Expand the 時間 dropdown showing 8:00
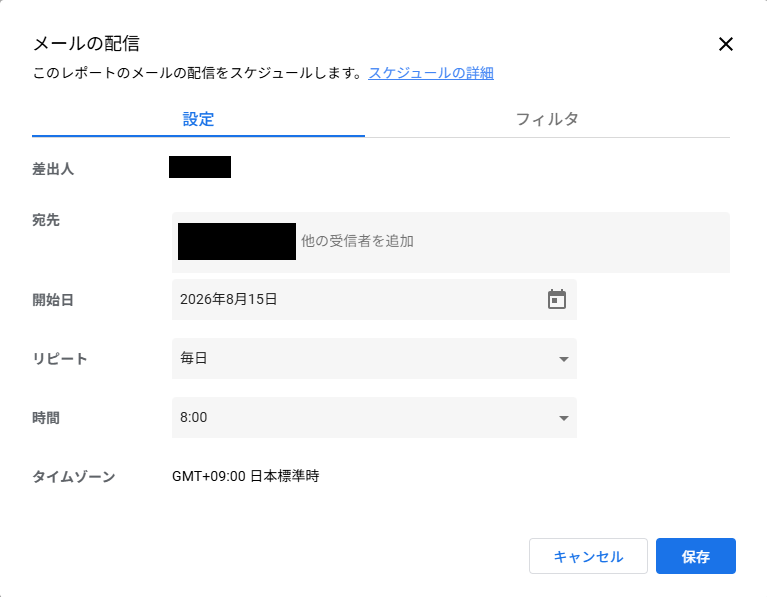This screenshot has width=767, height=597. pos(374,417)
